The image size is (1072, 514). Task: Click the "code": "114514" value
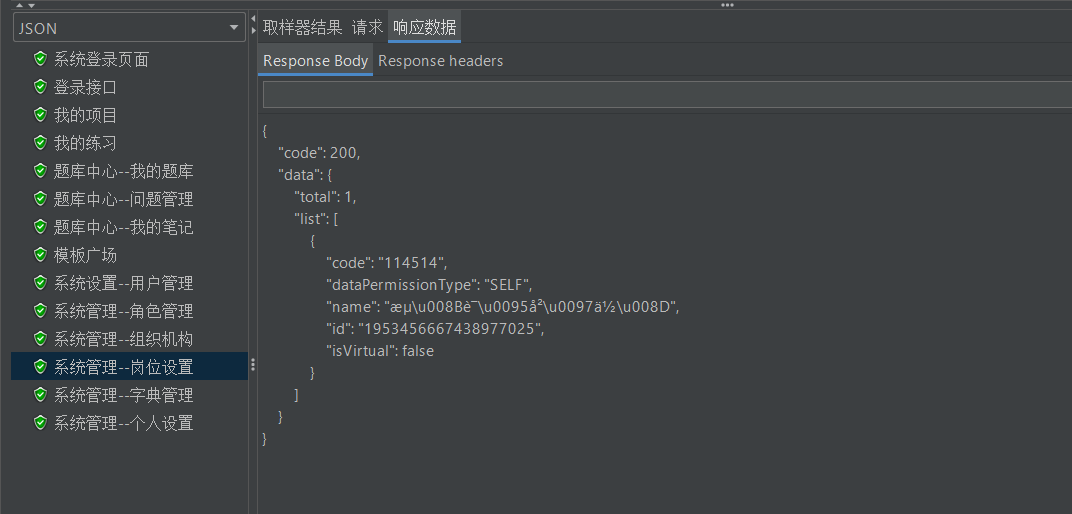point(410,263)
